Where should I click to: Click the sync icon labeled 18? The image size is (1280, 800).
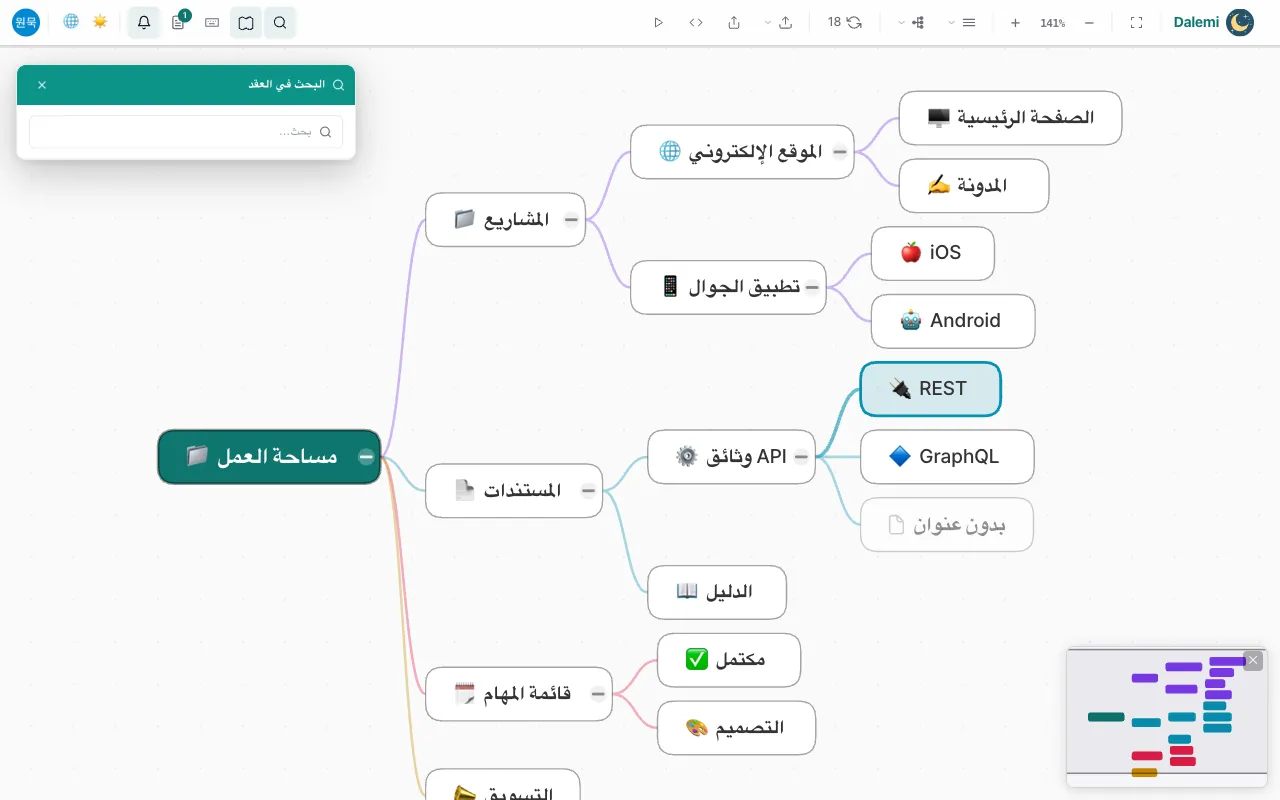pos(845,22)
